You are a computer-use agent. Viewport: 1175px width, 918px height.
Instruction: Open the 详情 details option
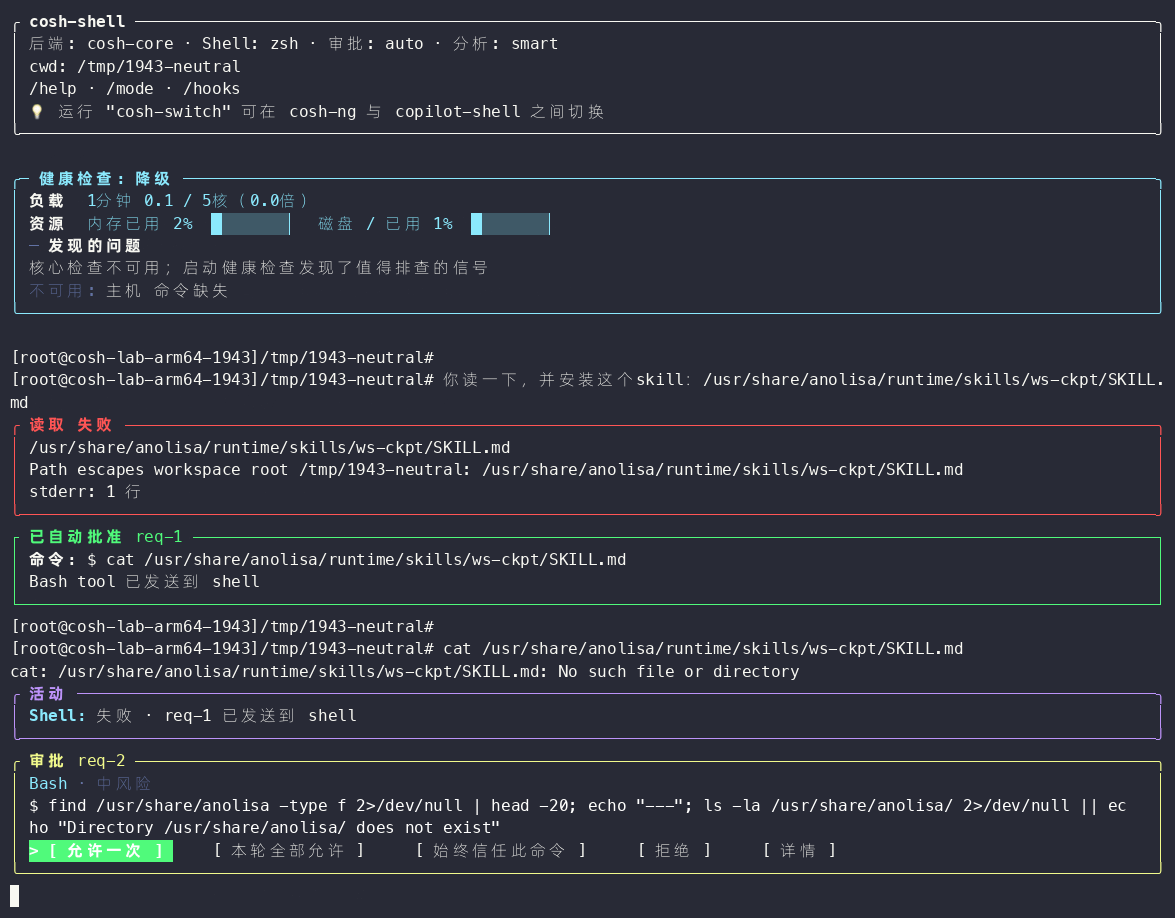click(x=799, y=851)
